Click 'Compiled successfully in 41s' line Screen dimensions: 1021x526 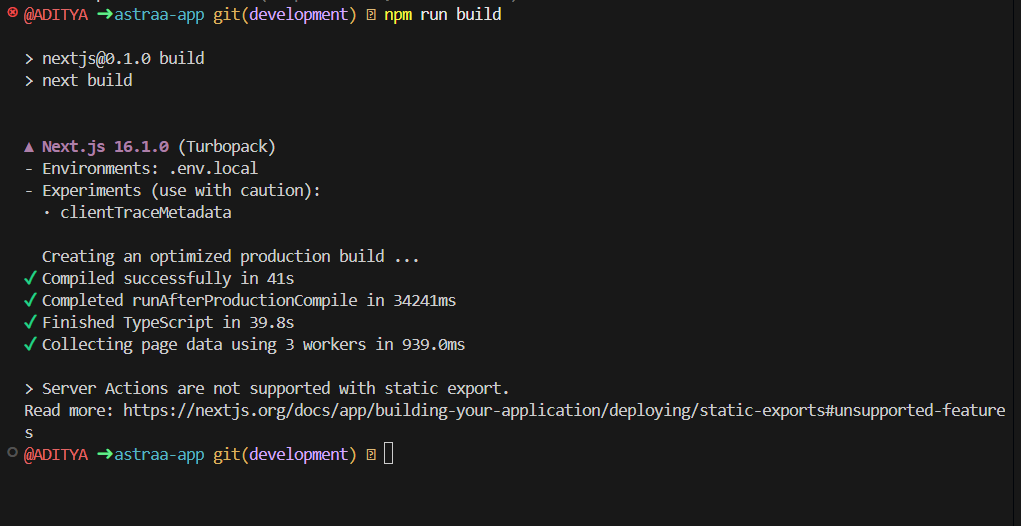pos(168,279)
